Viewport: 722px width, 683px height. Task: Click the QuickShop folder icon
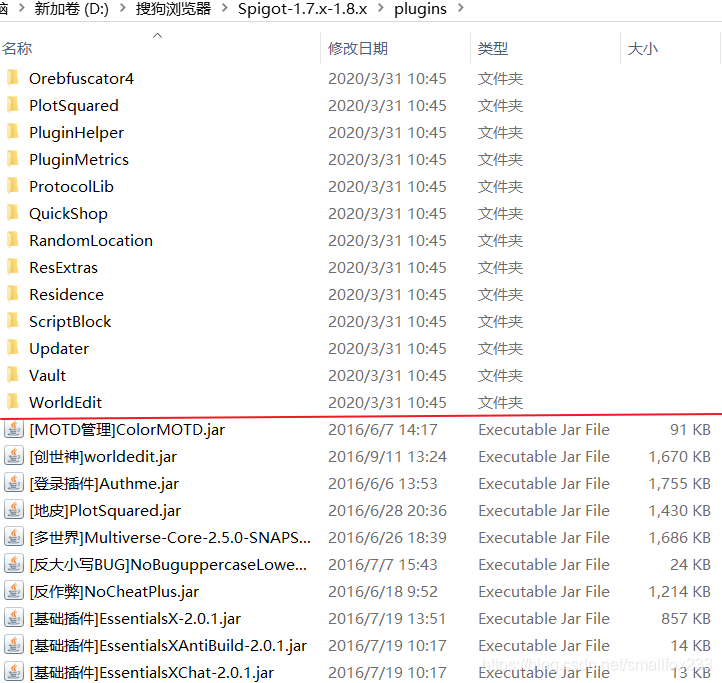click(x=13, y=213)
